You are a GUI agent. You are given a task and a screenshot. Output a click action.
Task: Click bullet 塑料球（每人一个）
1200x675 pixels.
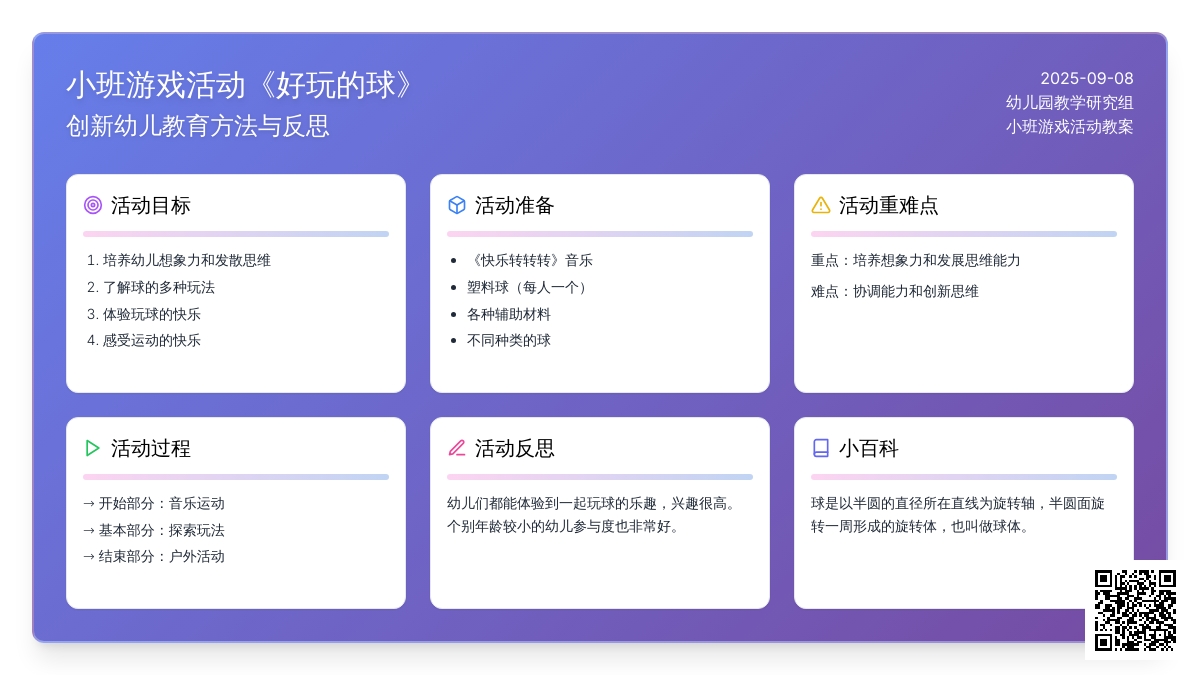(x=530, y=287)
